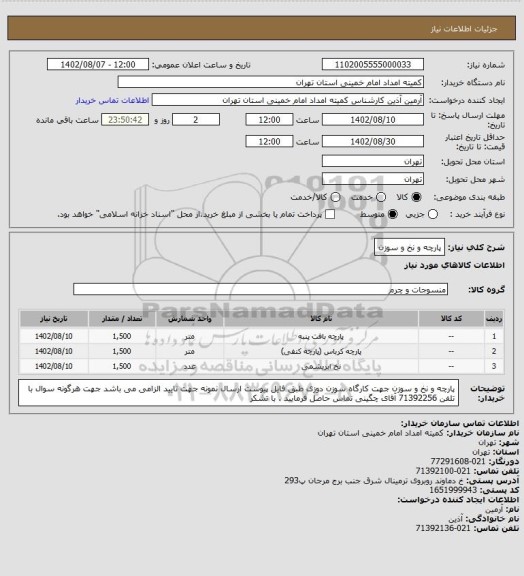Click the need number field 1102005555000033
The width and height of the screenshot is (524, 576).
373,64
